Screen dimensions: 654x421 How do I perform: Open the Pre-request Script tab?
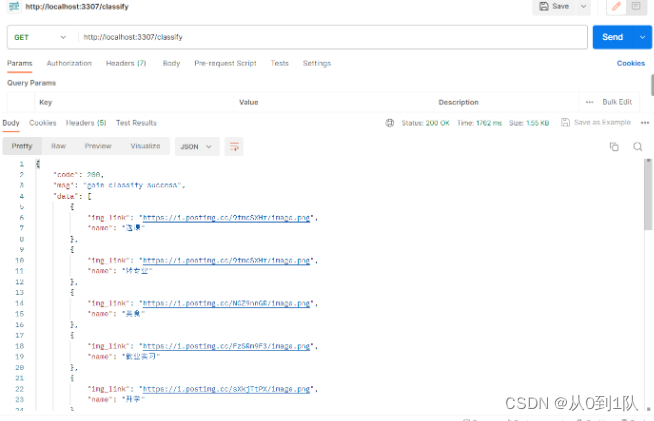tap(225, 63)
